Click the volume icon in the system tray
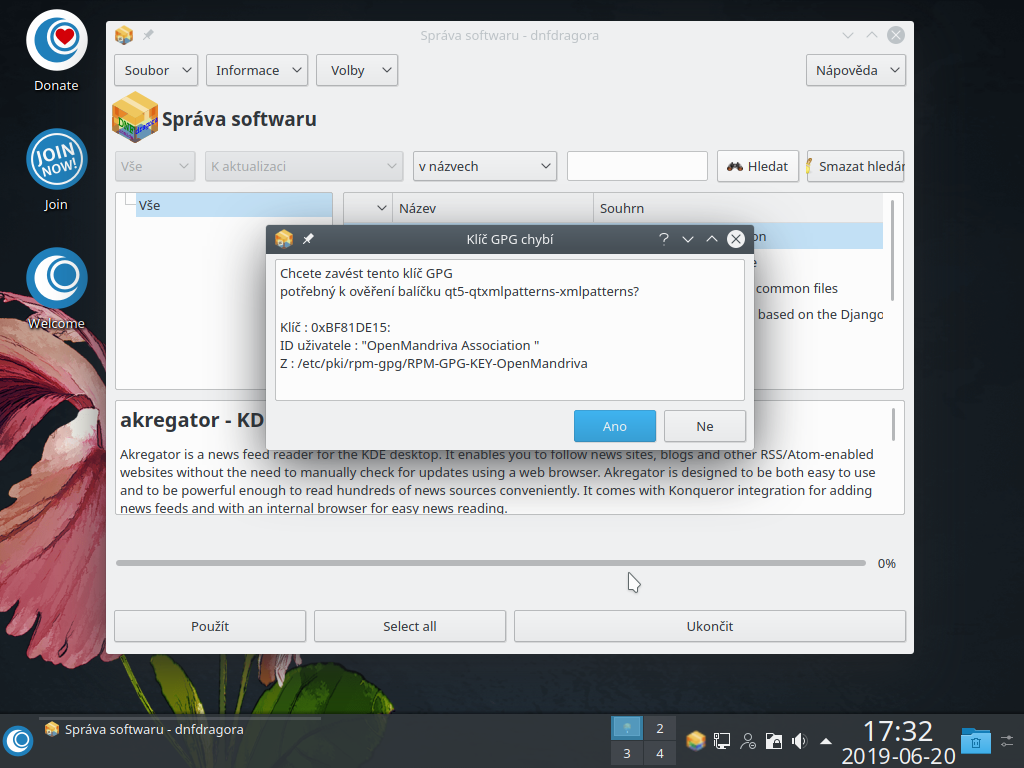 (x=798, y=741)
